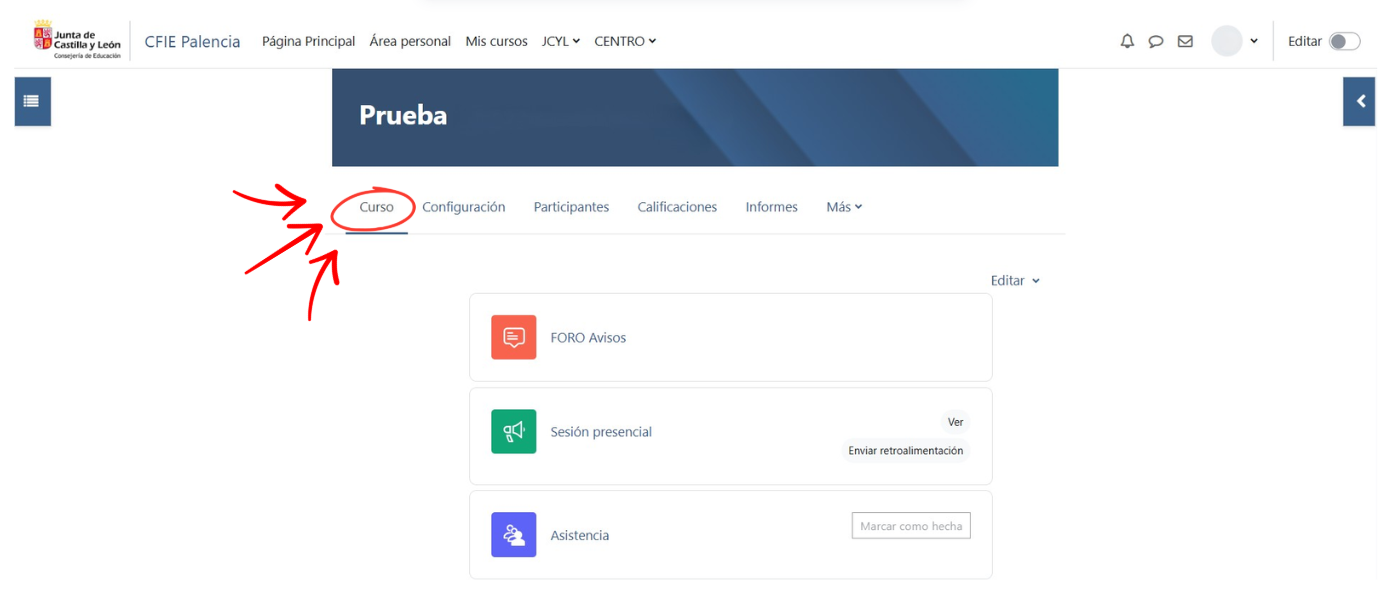
Task: Click the FORO Avisos forum icon
Action: tap(513, 337)
